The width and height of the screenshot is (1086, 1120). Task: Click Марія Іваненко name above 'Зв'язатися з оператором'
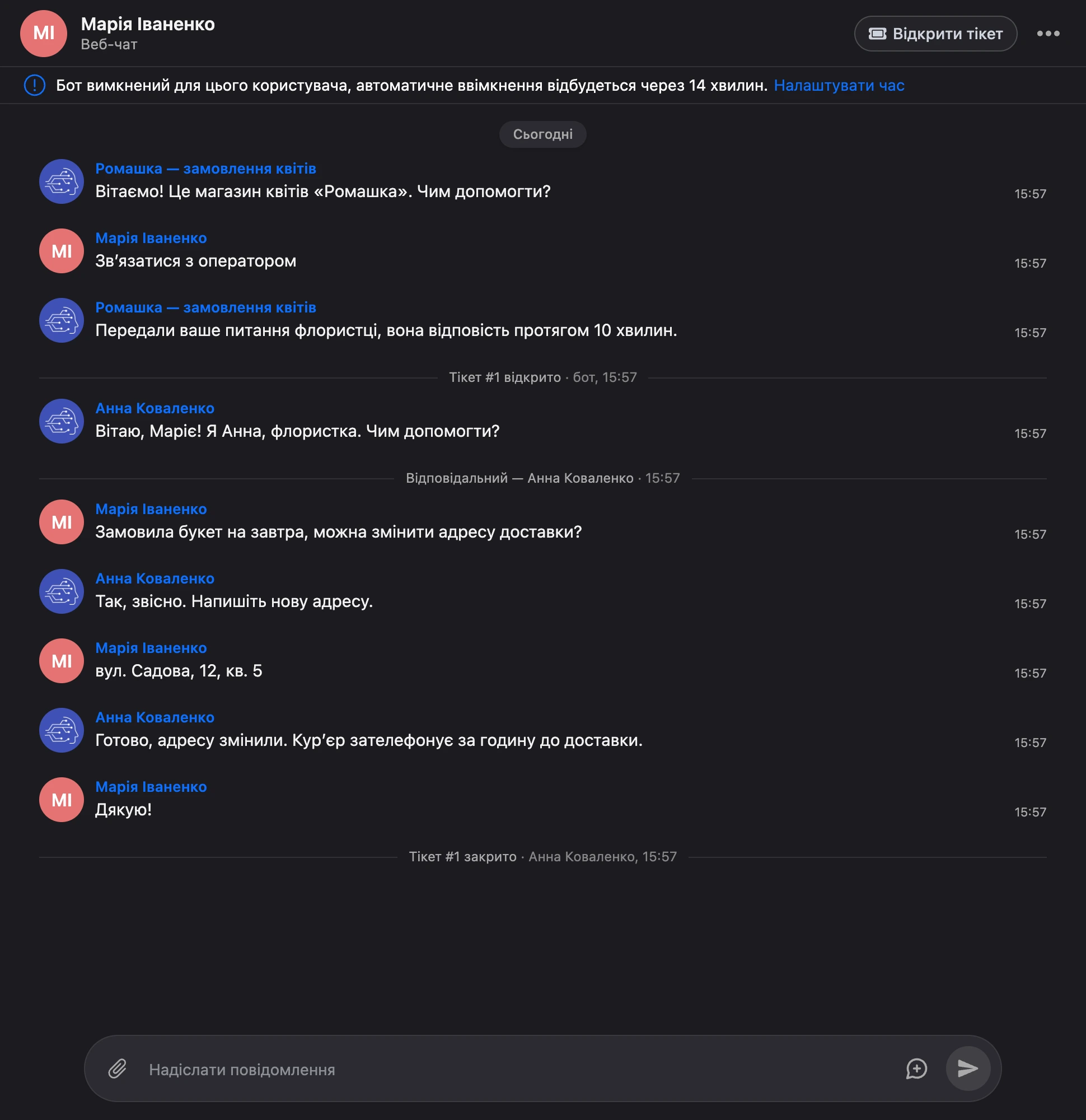coord(151,237)
